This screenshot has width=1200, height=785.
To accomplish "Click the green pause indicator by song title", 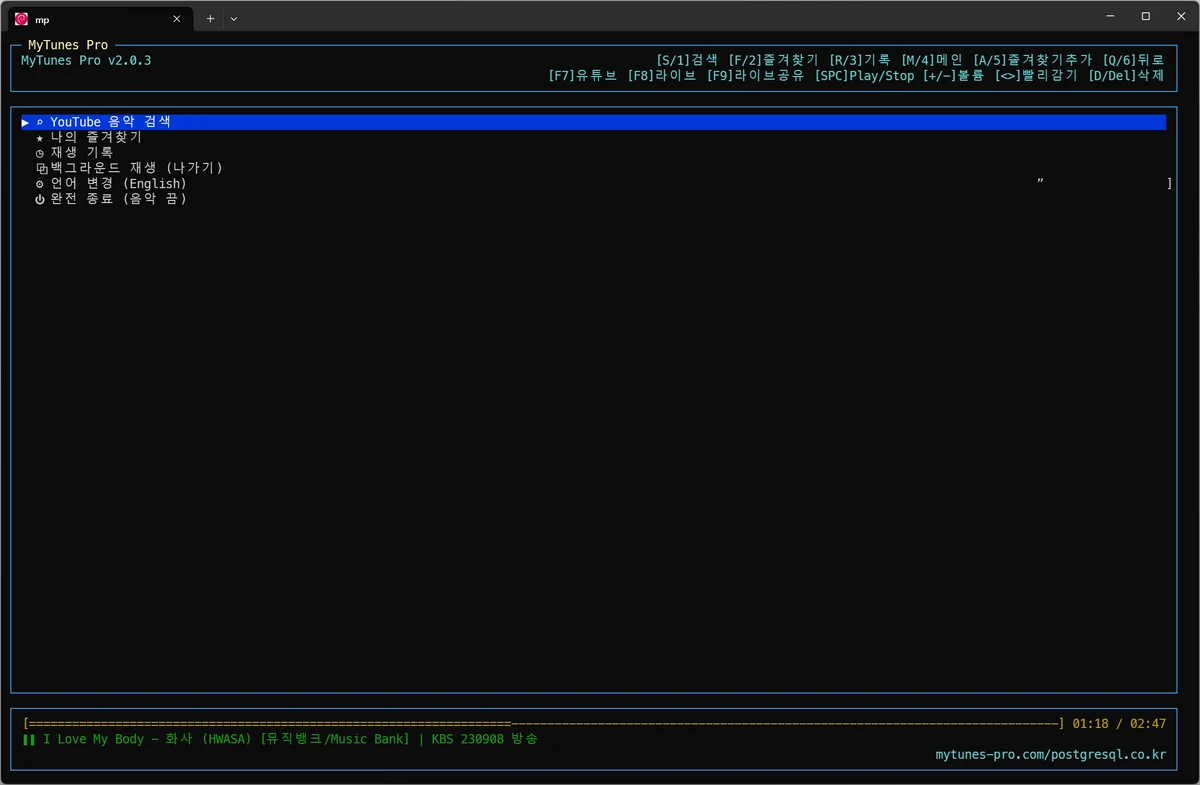I will coord(29,740).
